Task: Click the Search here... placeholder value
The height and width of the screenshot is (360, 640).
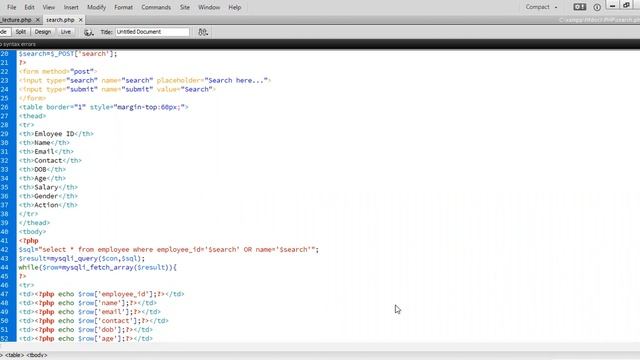Action: (236, 80)
